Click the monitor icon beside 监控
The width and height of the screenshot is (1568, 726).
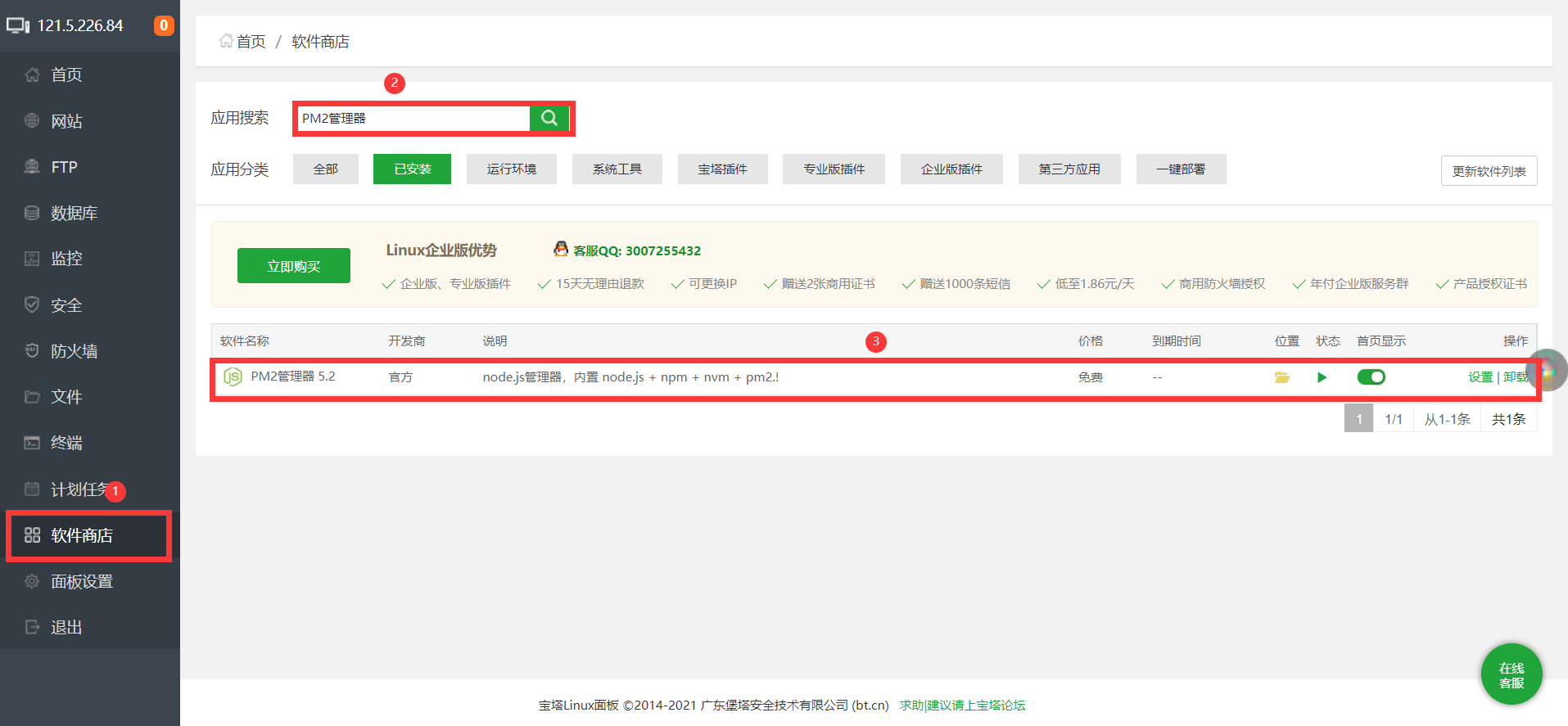[32, 259]
